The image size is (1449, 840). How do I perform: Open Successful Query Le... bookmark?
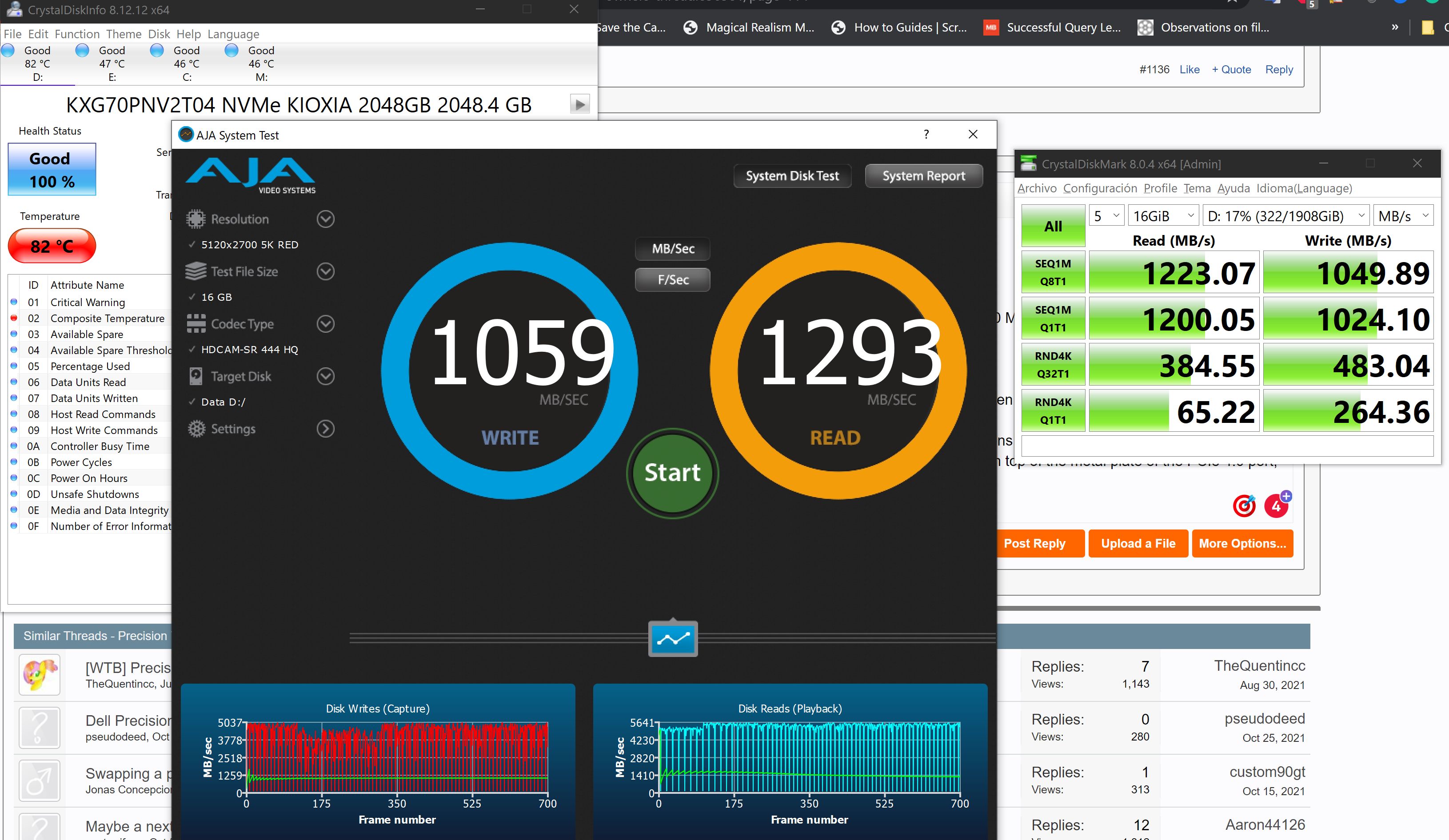click(x=1052, y=27)
